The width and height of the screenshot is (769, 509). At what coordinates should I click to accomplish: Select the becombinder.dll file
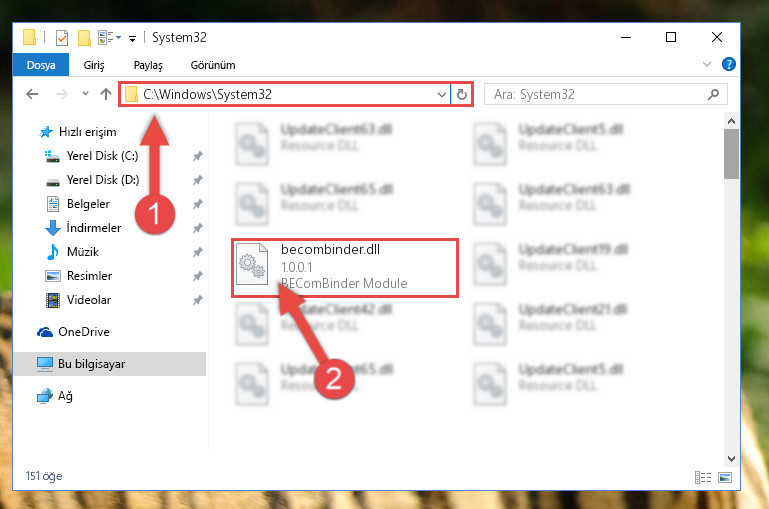(x=345, y=268)
